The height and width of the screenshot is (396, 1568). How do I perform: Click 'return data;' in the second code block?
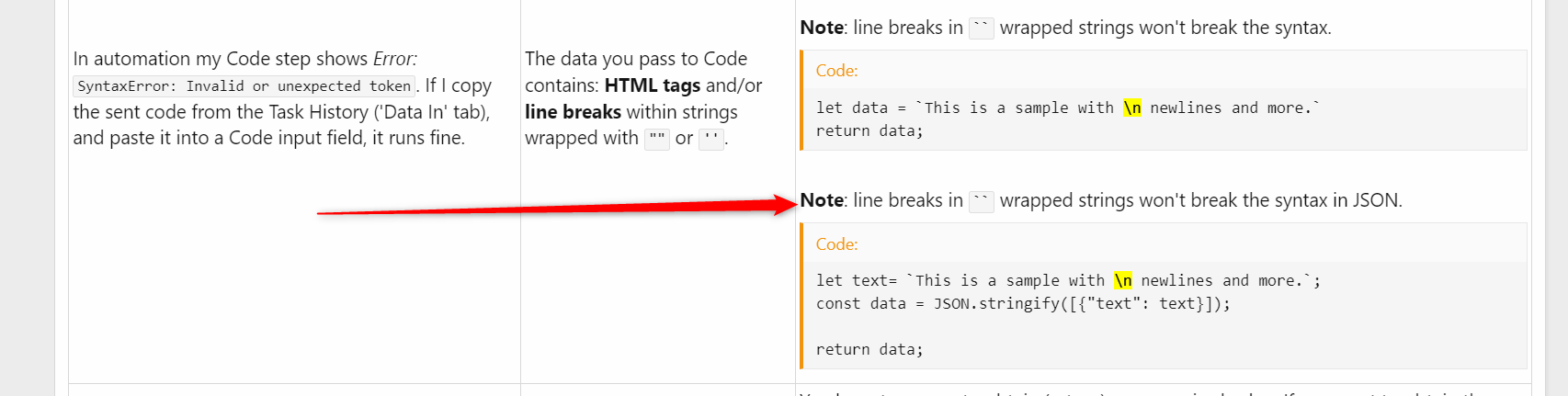tap(869, 350)
